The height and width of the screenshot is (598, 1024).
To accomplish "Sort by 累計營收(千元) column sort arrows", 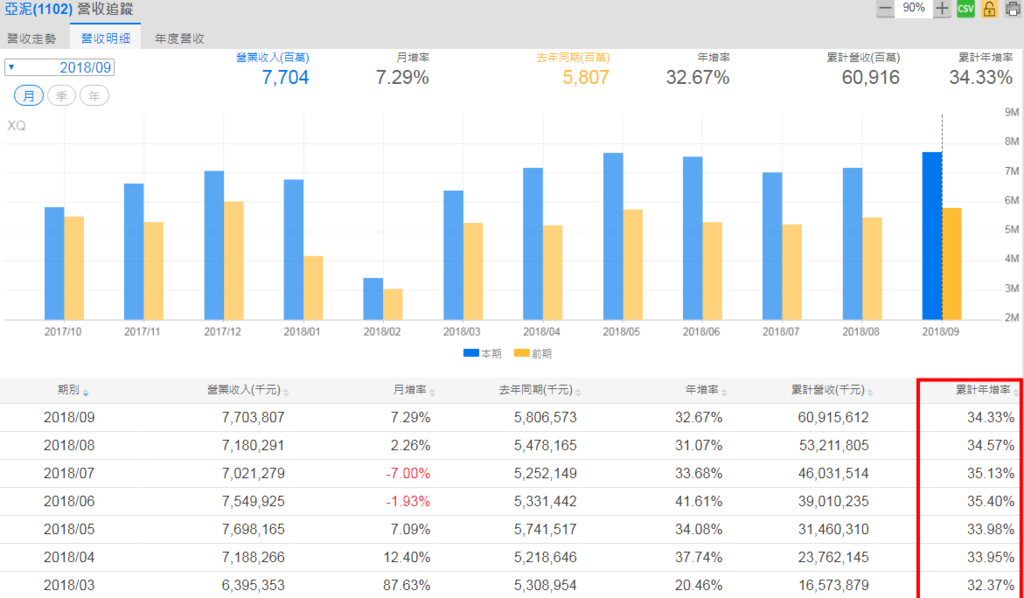I will [871, 392].
